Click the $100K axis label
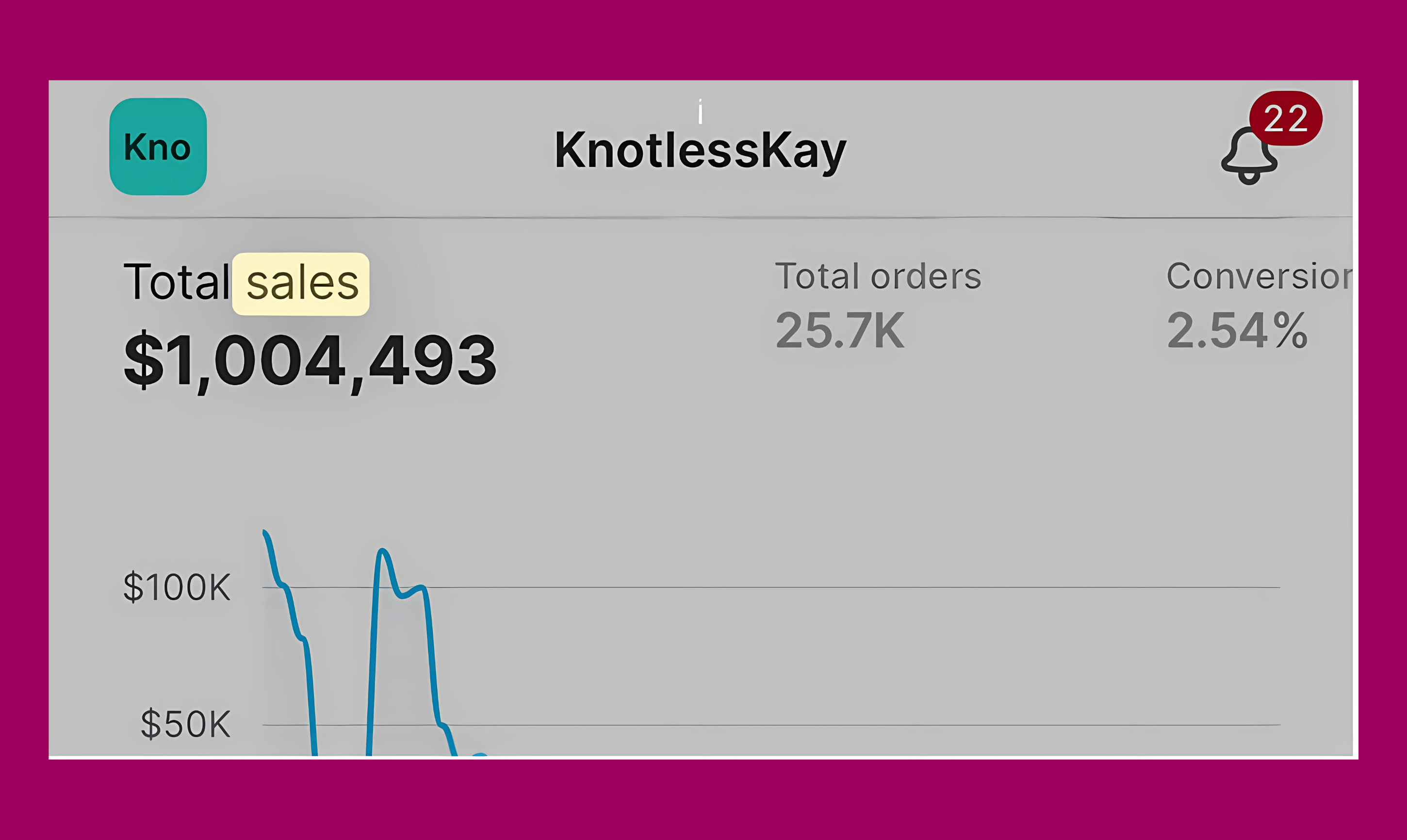 (x=177, y=587)
